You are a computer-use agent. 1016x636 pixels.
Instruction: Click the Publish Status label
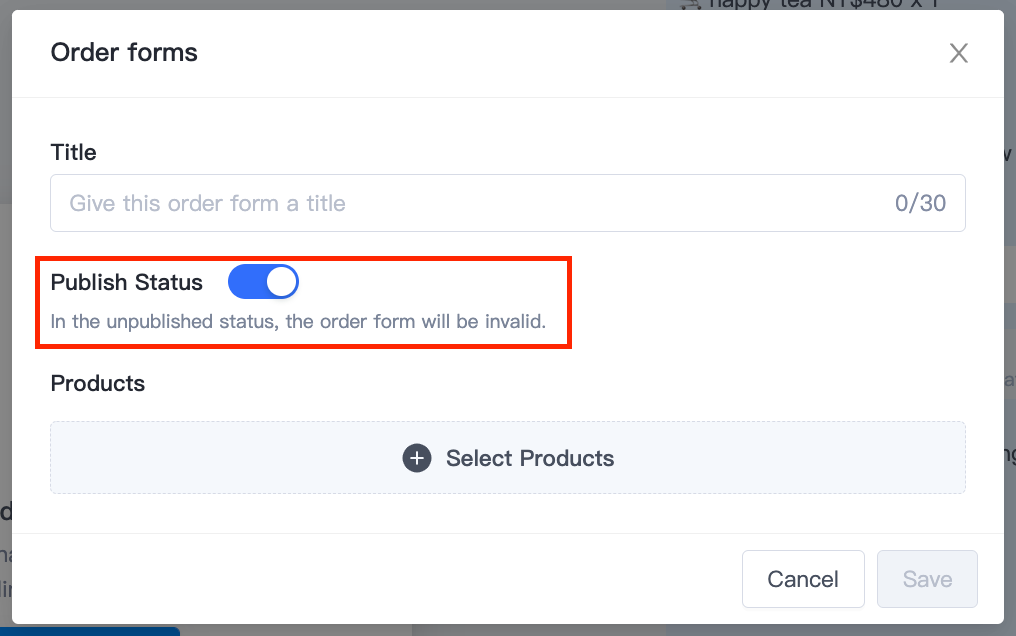(126, 282)
